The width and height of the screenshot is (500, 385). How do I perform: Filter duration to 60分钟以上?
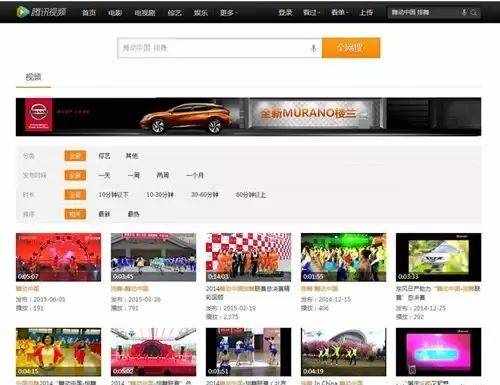point(251,195)
